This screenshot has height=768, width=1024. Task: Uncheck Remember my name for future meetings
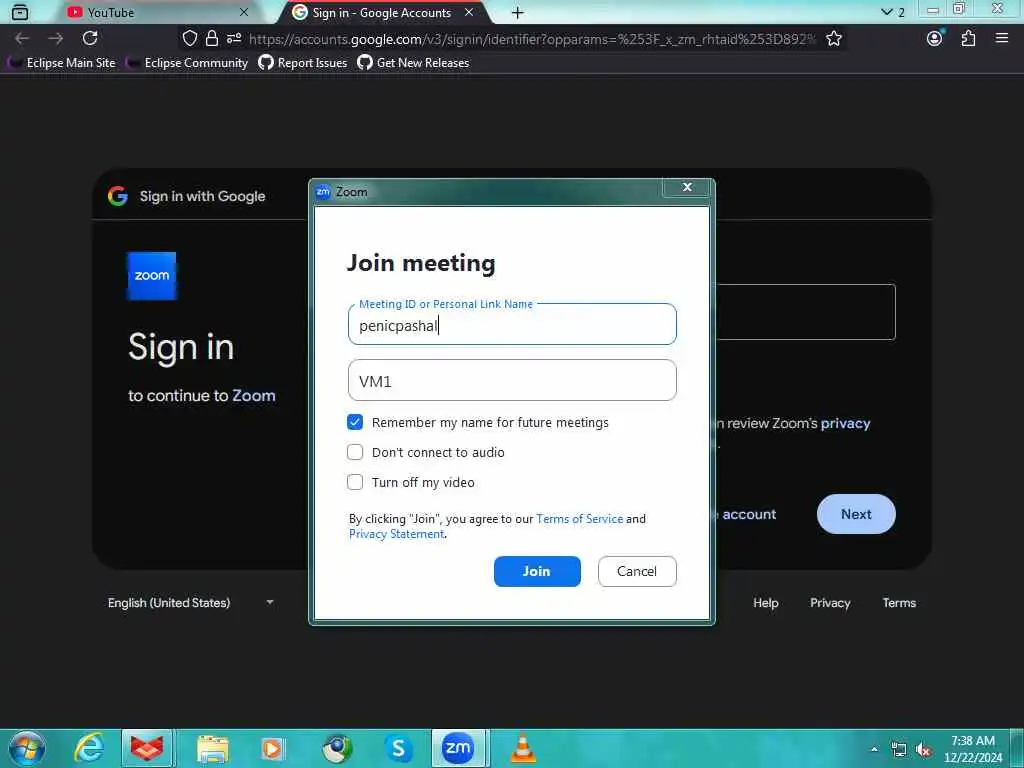[355, 422]
